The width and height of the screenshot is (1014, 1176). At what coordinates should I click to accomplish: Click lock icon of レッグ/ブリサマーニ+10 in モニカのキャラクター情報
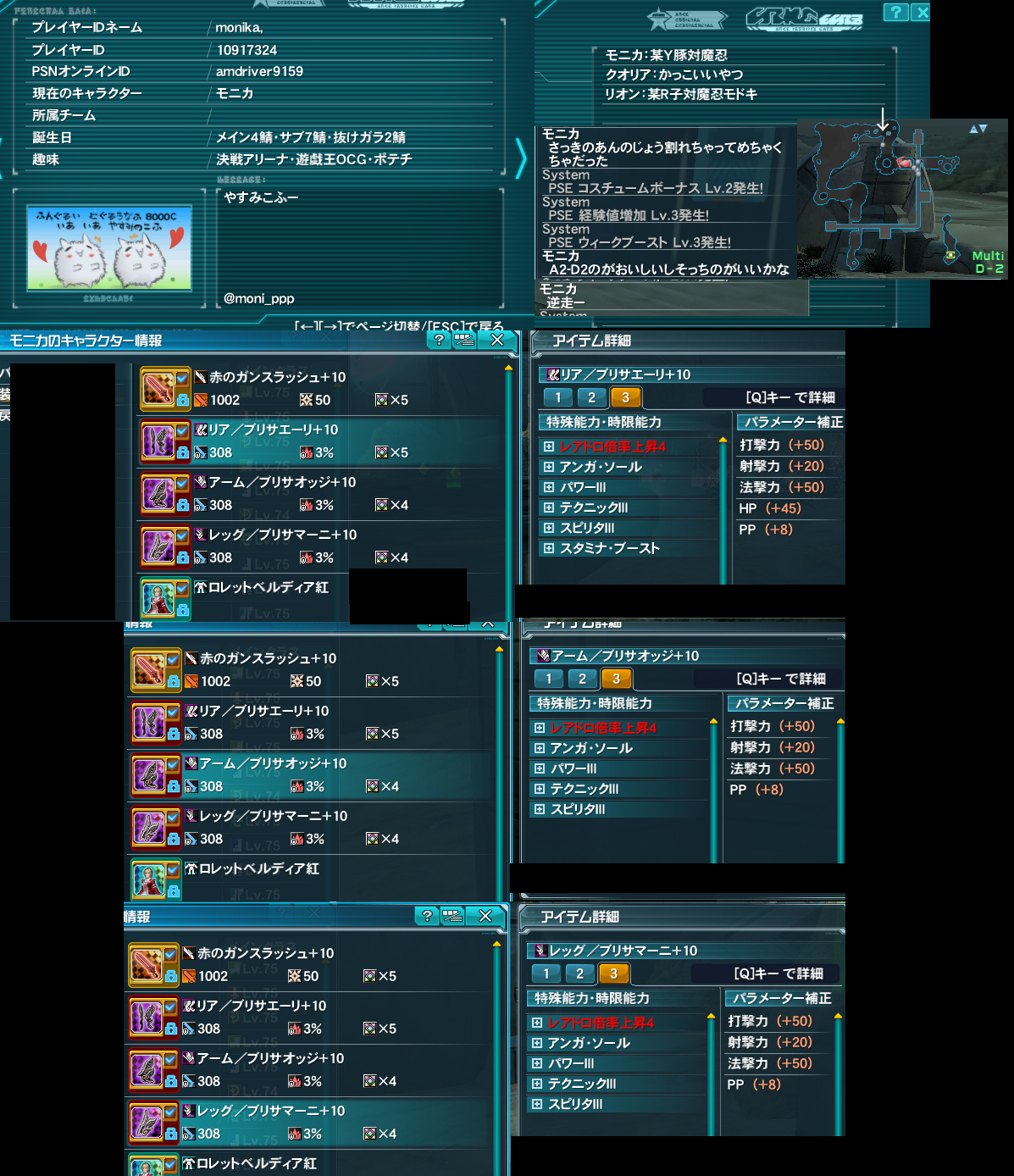pos(183,557)
